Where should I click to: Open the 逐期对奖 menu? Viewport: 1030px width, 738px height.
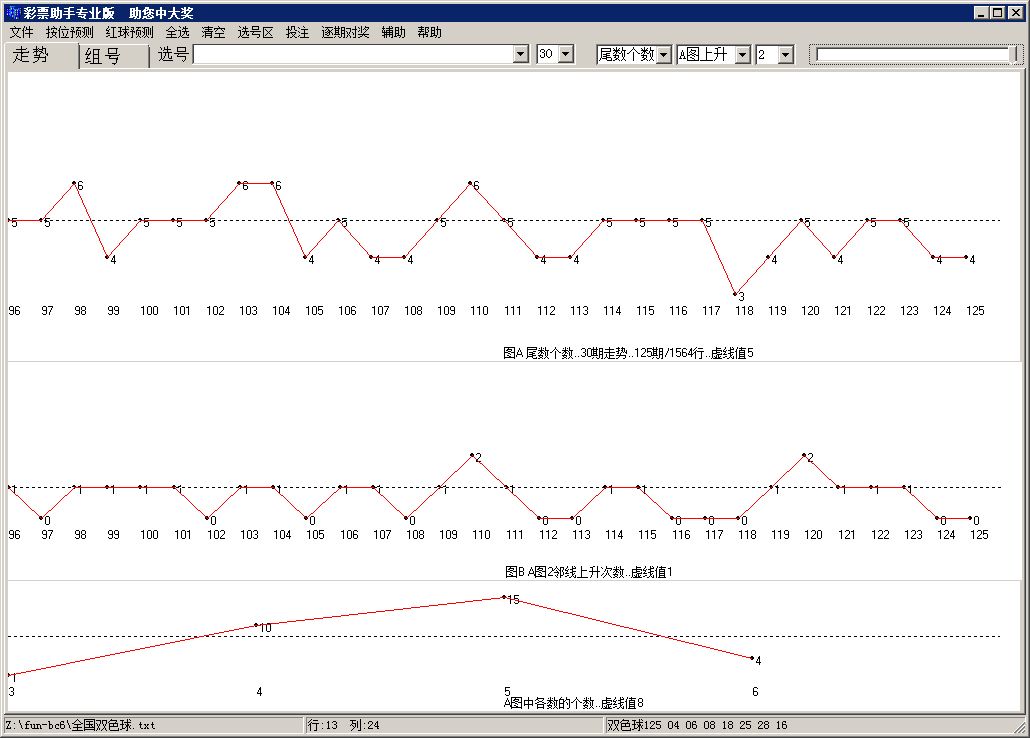pos(346,32)
